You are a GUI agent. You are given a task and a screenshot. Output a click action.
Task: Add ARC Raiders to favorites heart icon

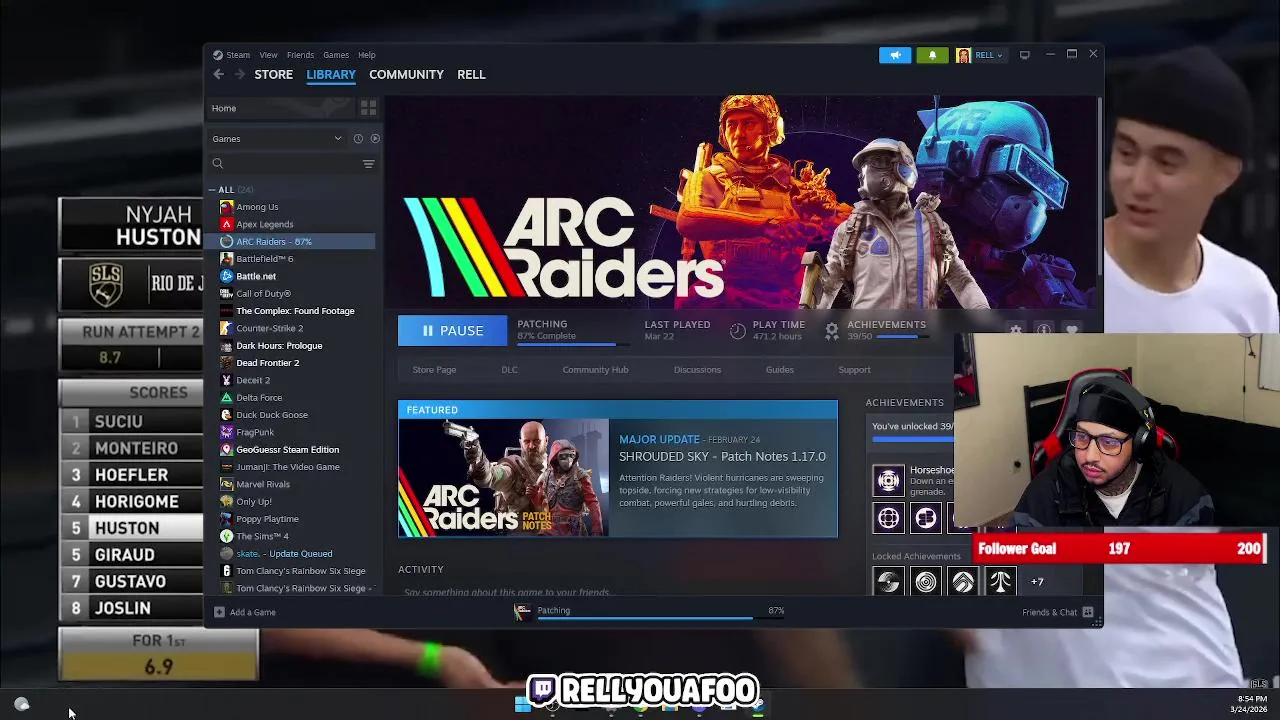(1072, 330)
